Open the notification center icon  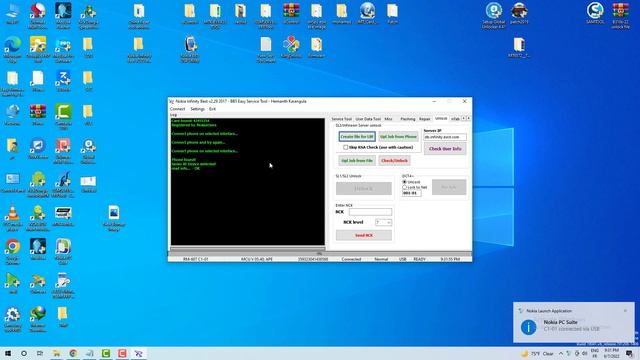[x=629, y=354]
